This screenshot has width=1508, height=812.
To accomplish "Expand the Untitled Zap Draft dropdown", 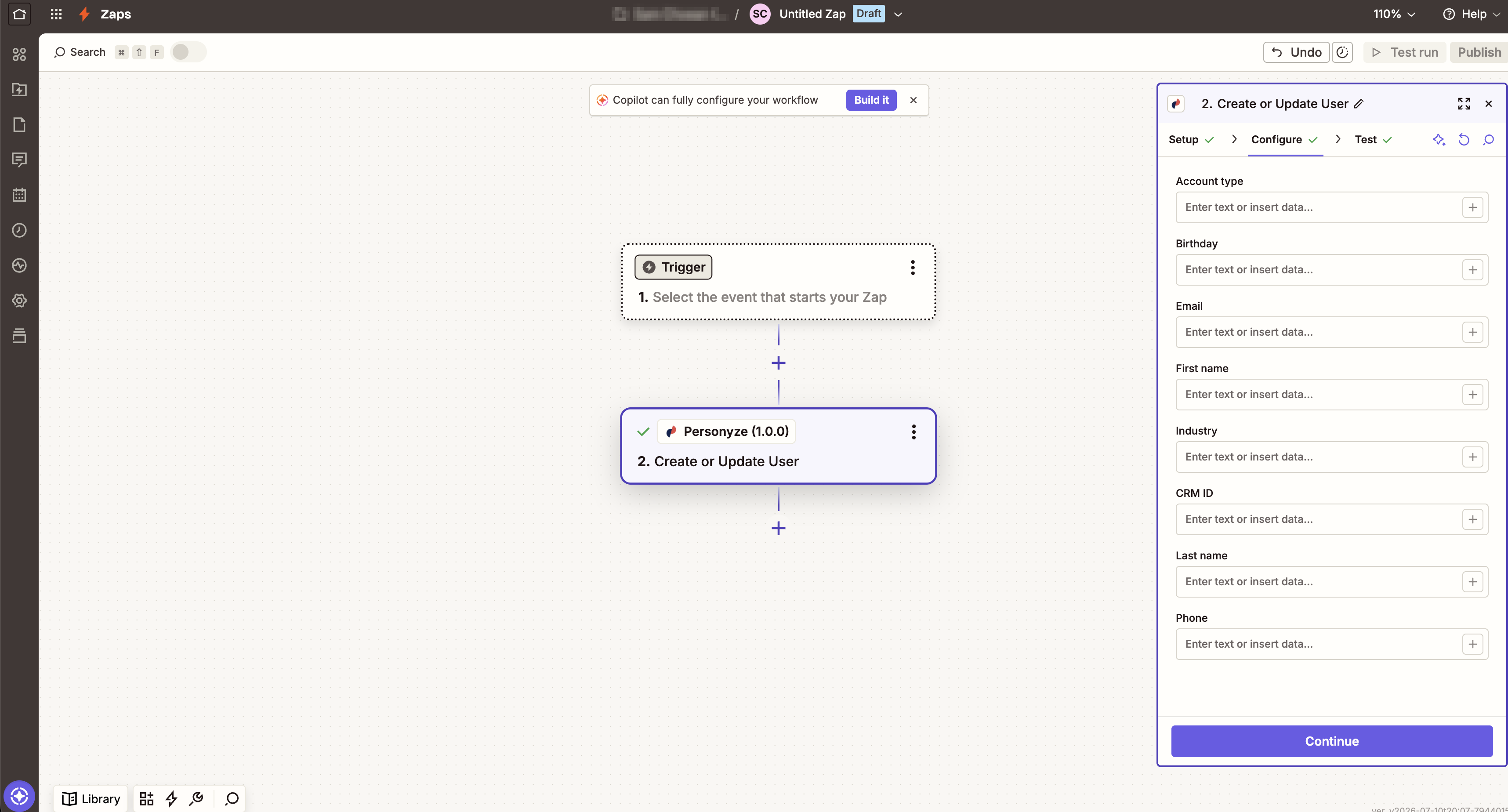I will 898,14.
